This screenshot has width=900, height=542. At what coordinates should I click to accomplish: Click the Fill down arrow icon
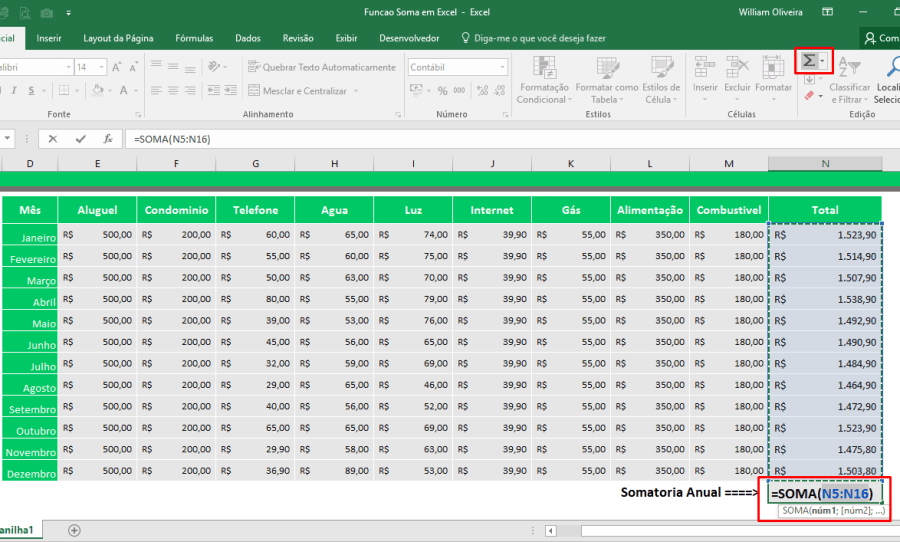(809, 79)
